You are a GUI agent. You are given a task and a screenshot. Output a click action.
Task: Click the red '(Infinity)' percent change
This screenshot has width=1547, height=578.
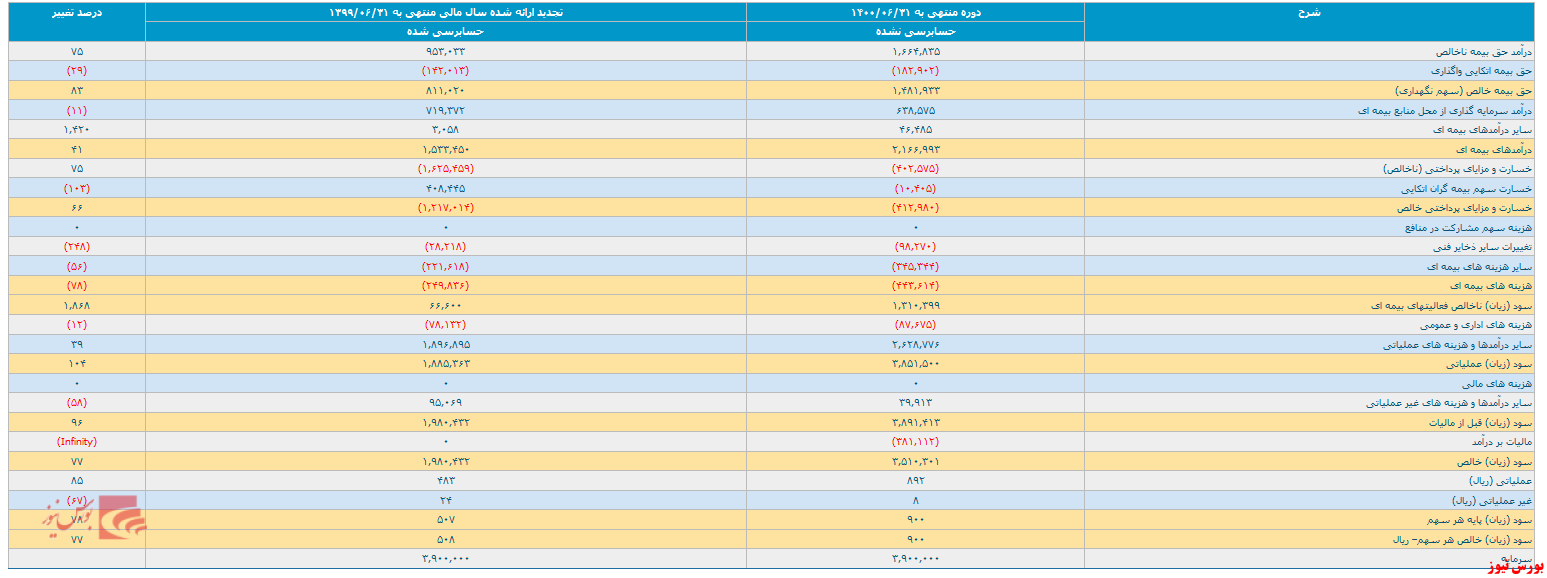point(76,441)
